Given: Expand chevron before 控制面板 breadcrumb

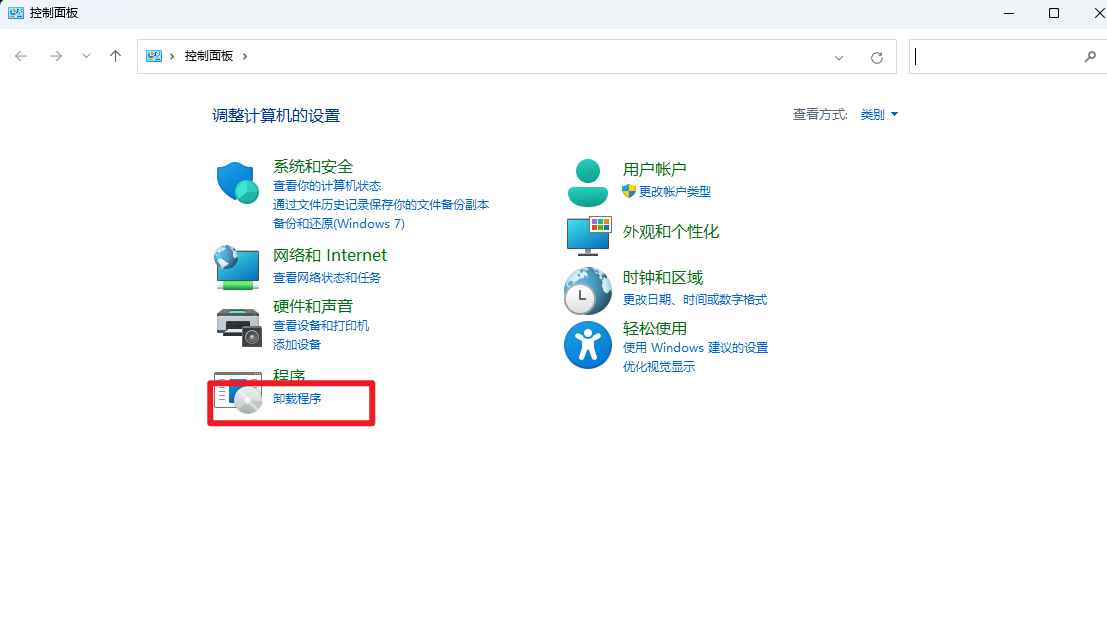Looking at the screenshot, I should point(172,57).
